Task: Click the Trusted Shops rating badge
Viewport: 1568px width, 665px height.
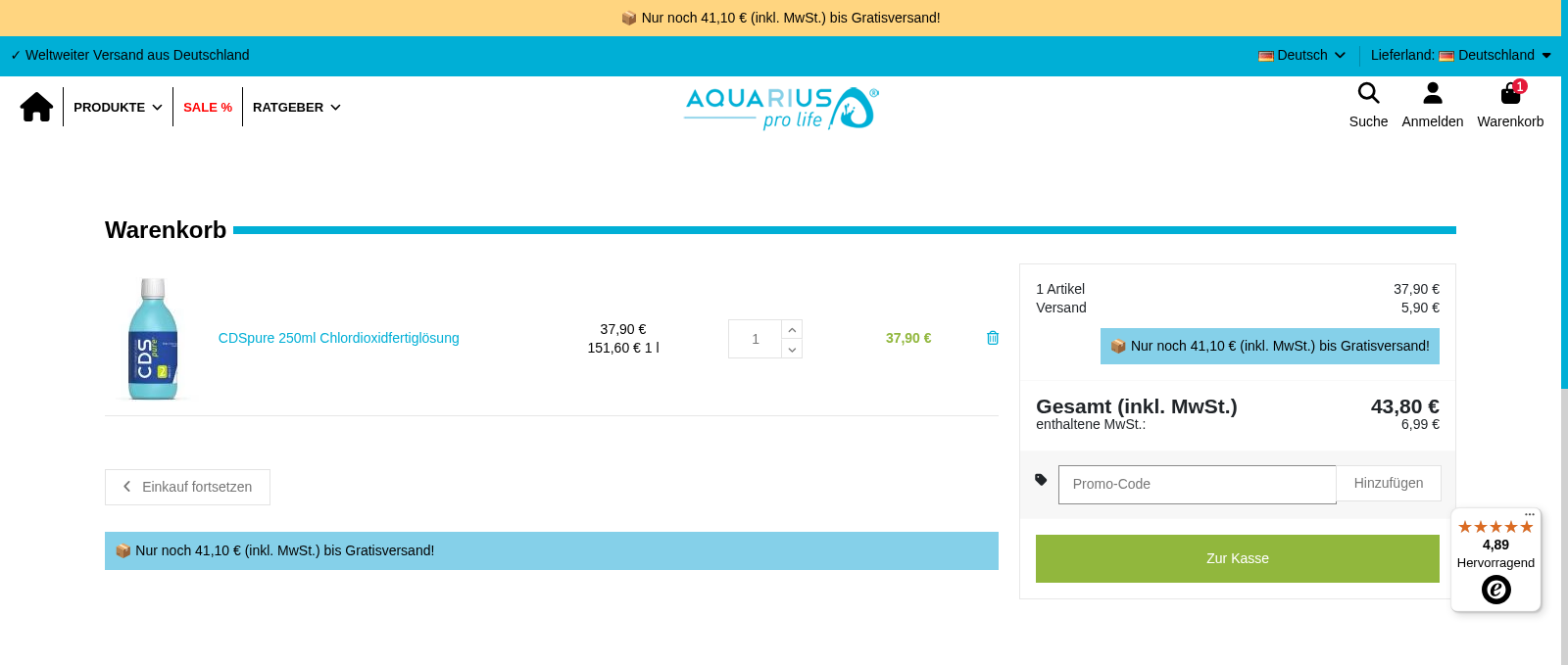Action: coord(1495,560)
